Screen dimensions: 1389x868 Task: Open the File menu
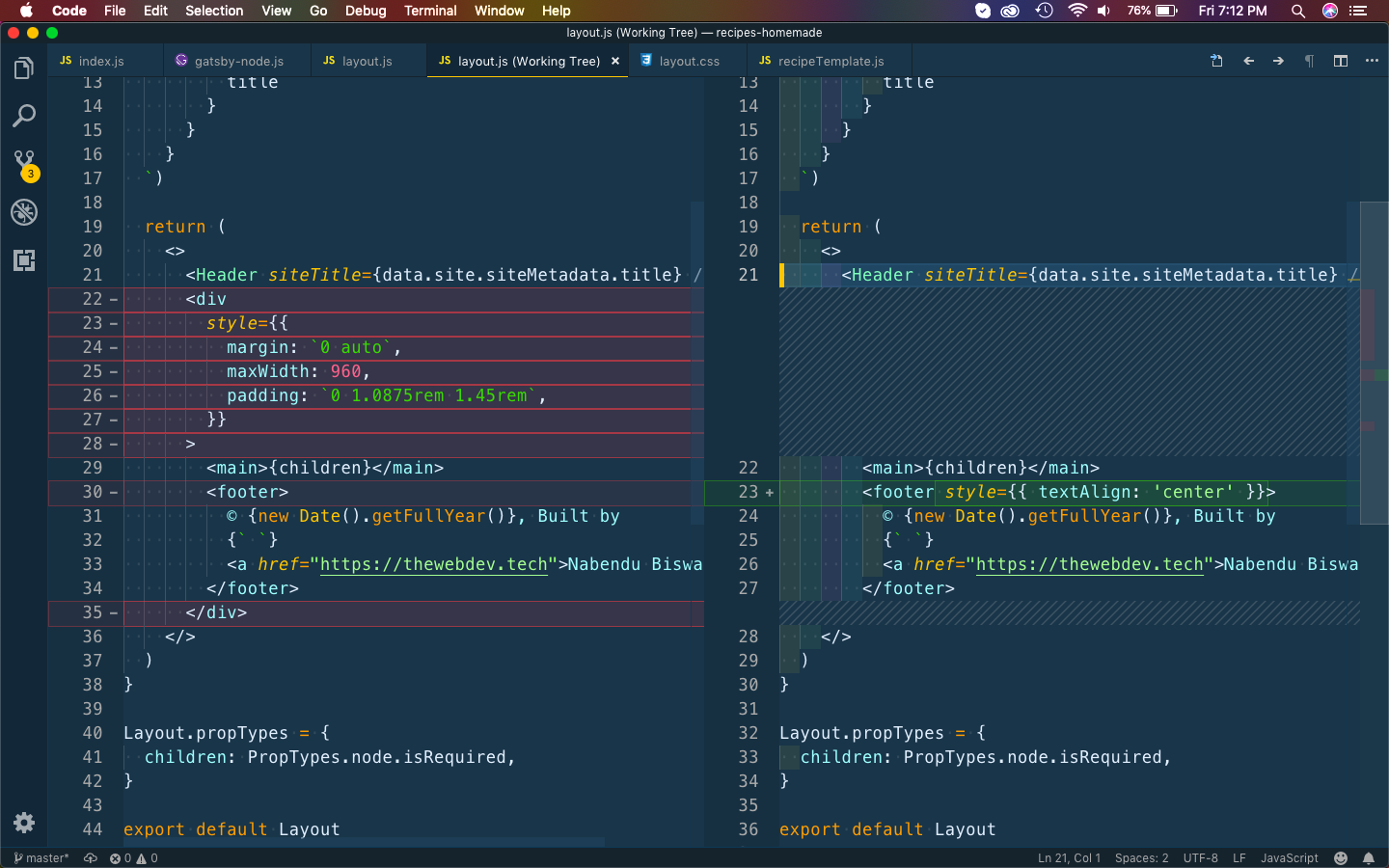[x=115, y=11]
